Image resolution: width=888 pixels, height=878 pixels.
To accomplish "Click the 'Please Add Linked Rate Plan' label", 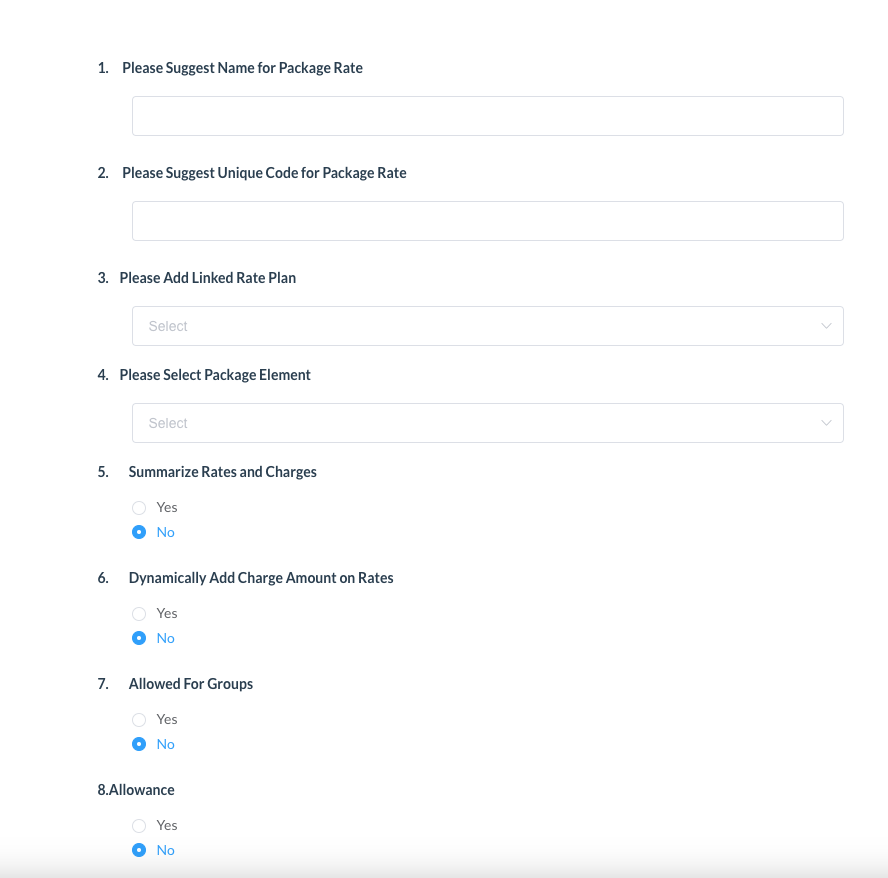I will pyautogui.click(x=207, y=278).
